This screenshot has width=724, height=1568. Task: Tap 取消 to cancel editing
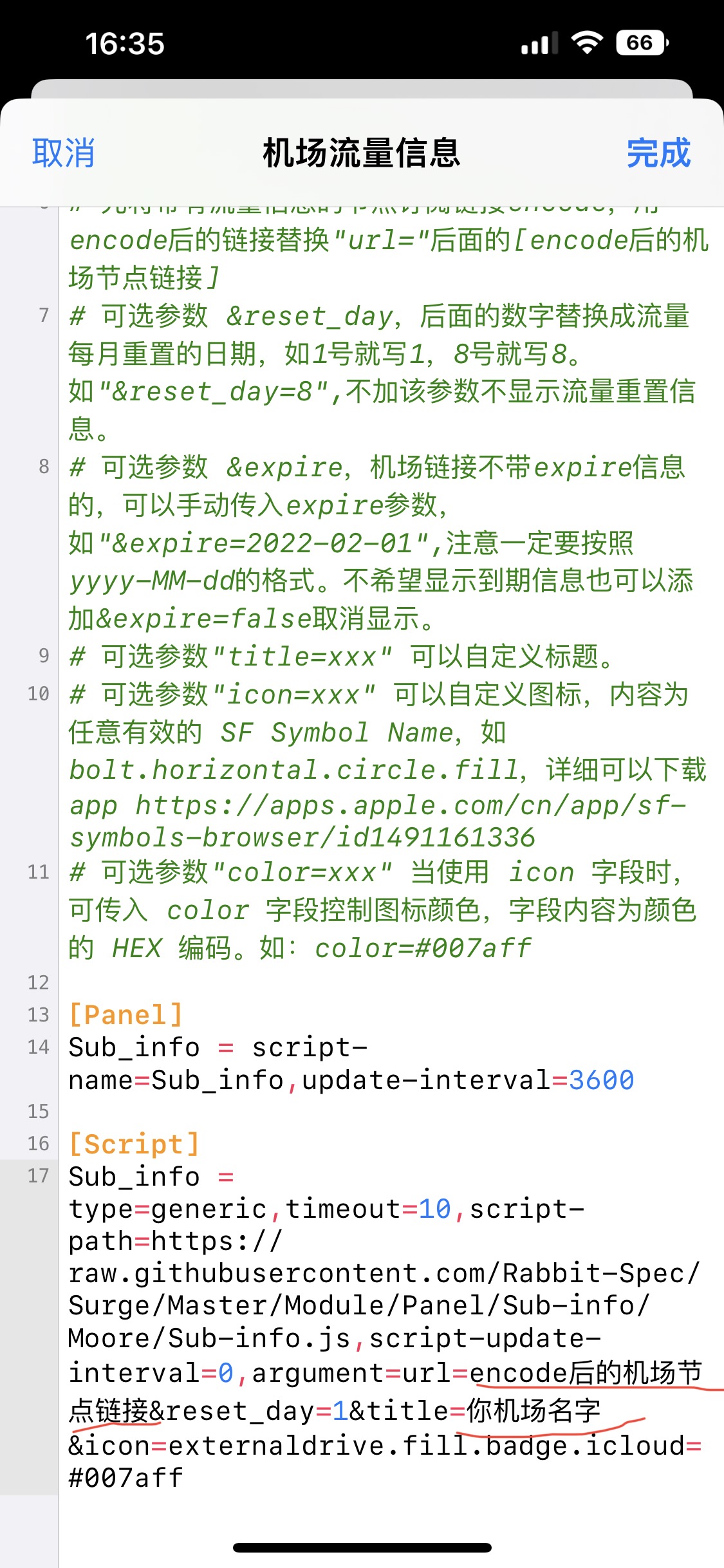click(x=63, y=153)
